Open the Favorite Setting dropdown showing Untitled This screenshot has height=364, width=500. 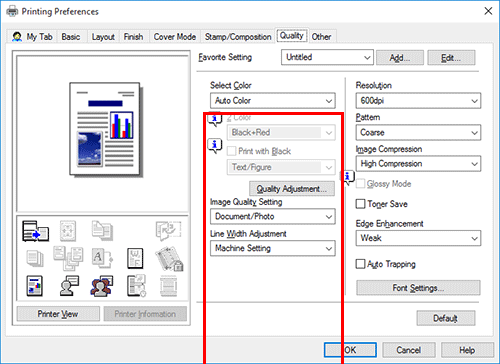point(327,57)
